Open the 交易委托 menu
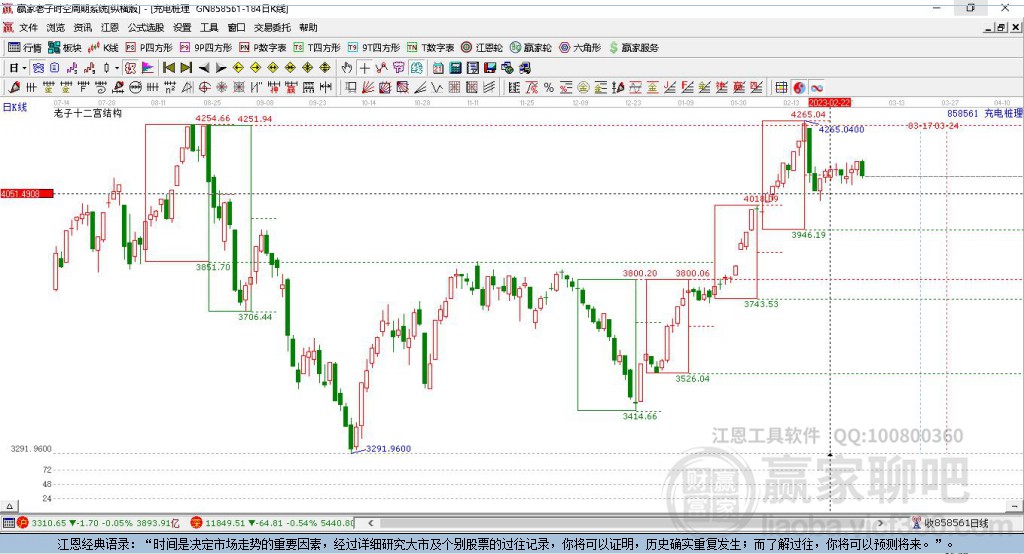1024x554 pixels. point(272,27)
